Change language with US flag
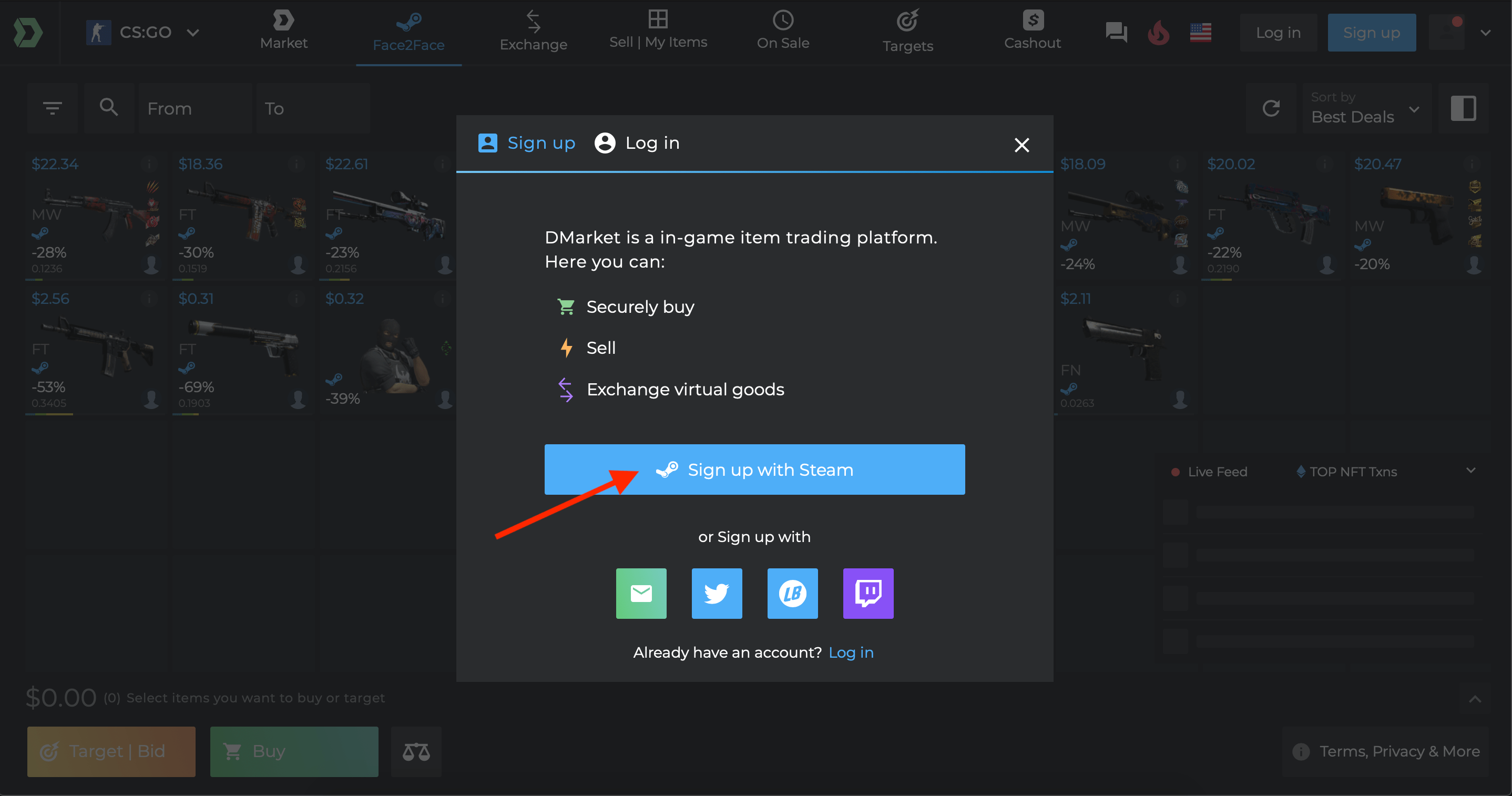Viewport: 1512px width, 796px height. pos(1200,33)
